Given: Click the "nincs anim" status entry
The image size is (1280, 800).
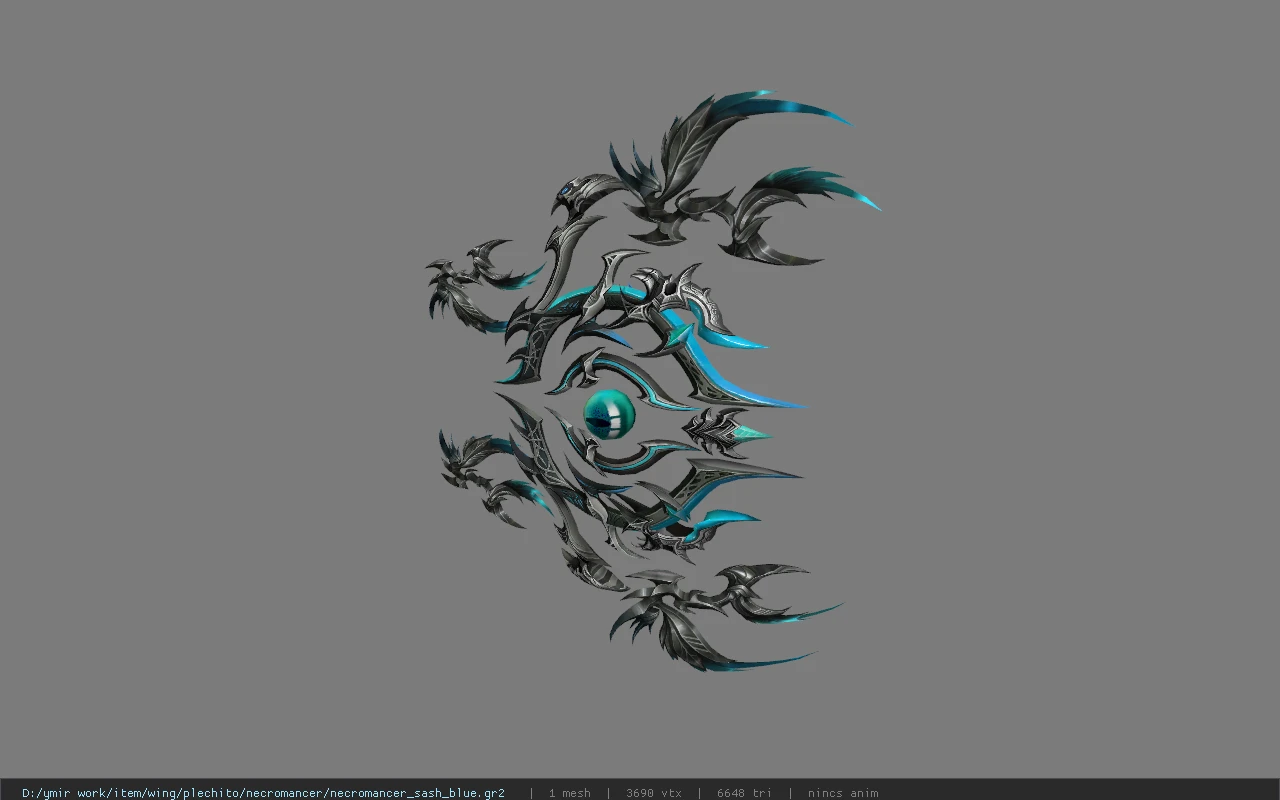Looking at the screenshot, I should [843, 793].
